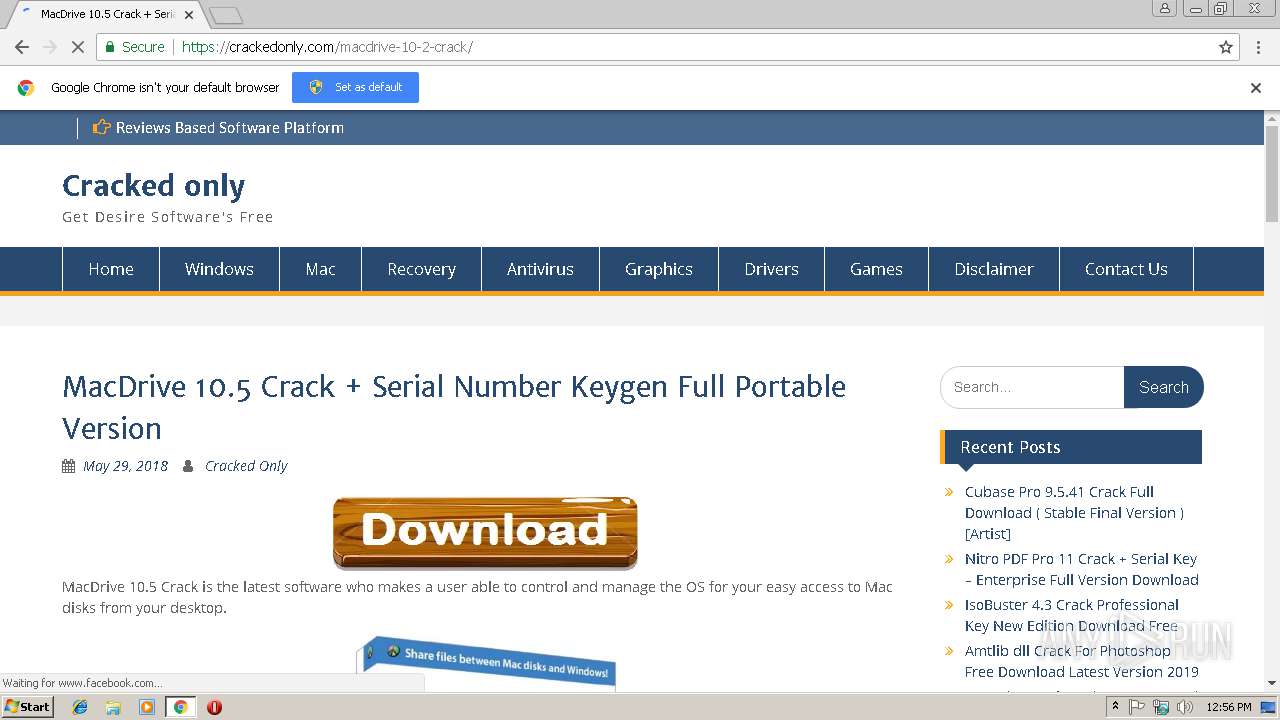1280x720 pixels.
Task: Open the media player taskbar icon
Action: click(147, 707)
